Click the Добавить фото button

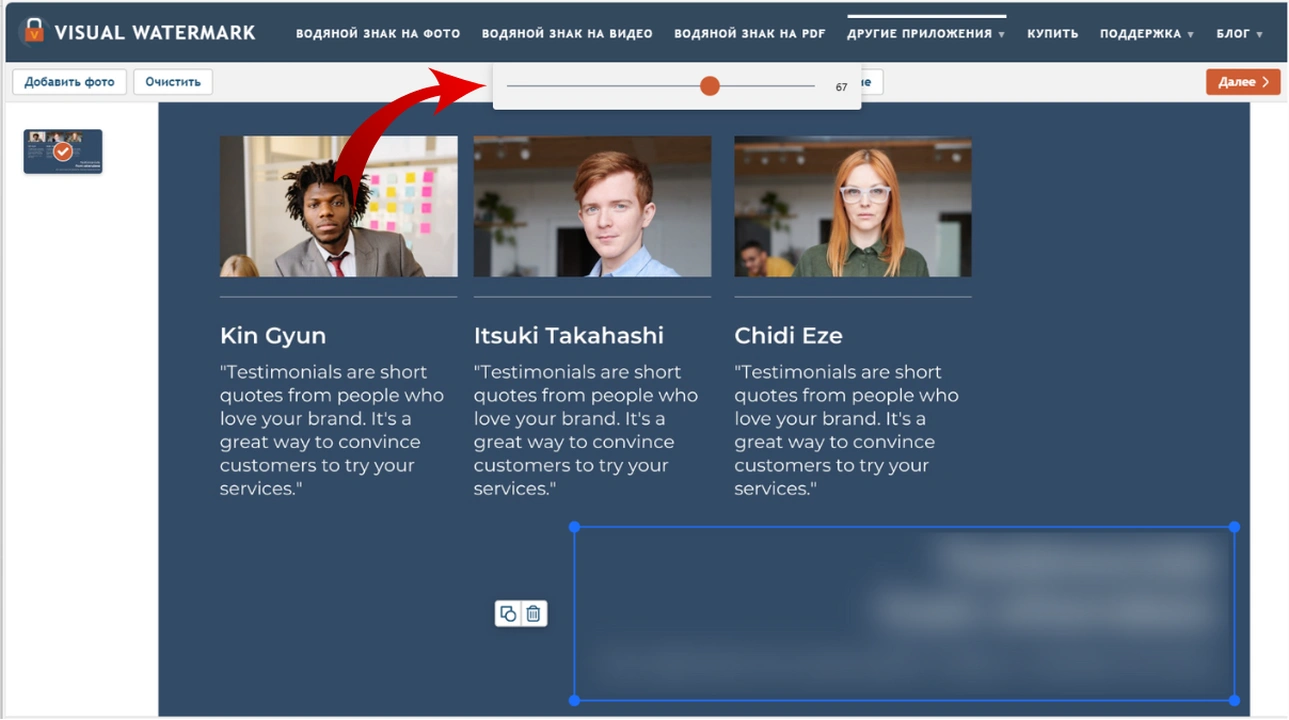click(70, 82)
